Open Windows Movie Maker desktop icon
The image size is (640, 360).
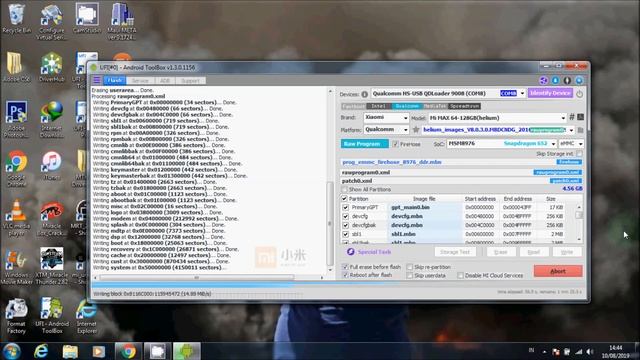16,266
